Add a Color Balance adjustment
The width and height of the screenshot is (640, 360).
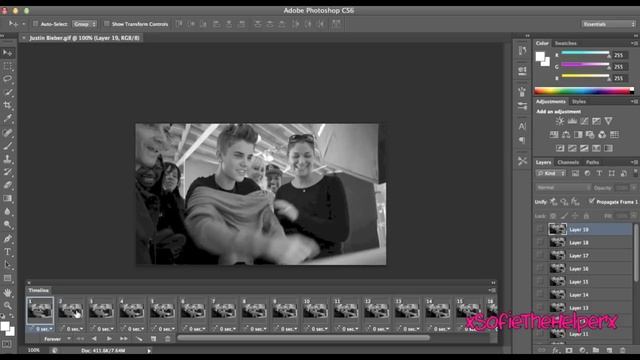point(566,135)
